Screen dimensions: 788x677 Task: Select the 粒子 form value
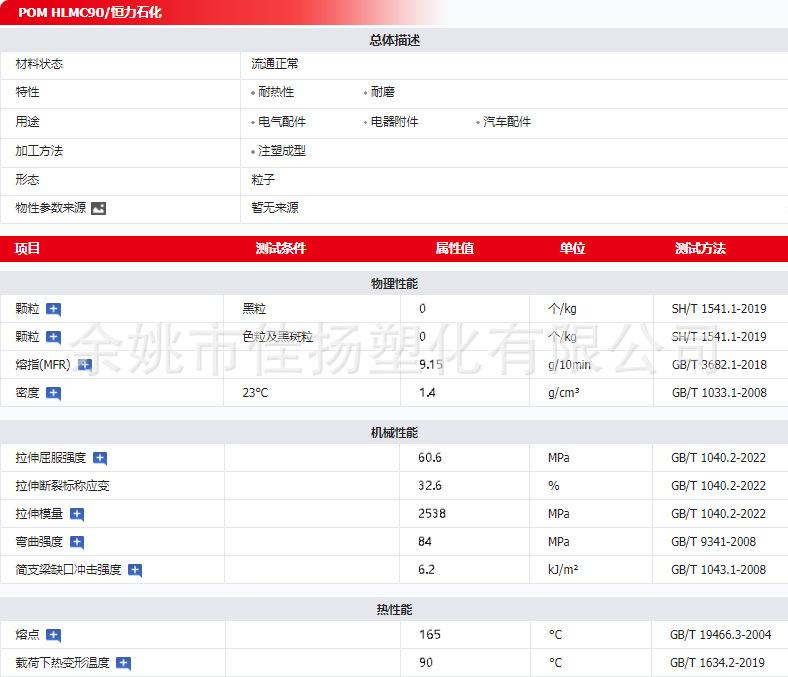point(263,179)
